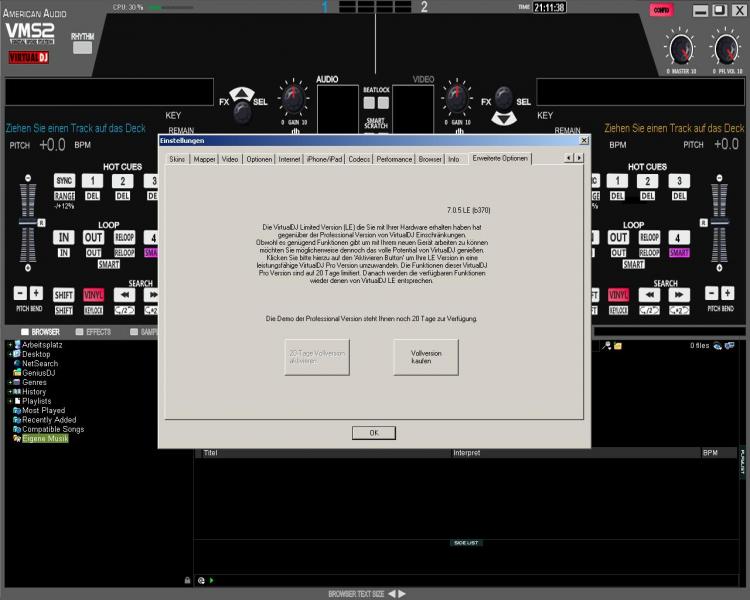Toggle the left BEATLOCK button

(369, 102)
